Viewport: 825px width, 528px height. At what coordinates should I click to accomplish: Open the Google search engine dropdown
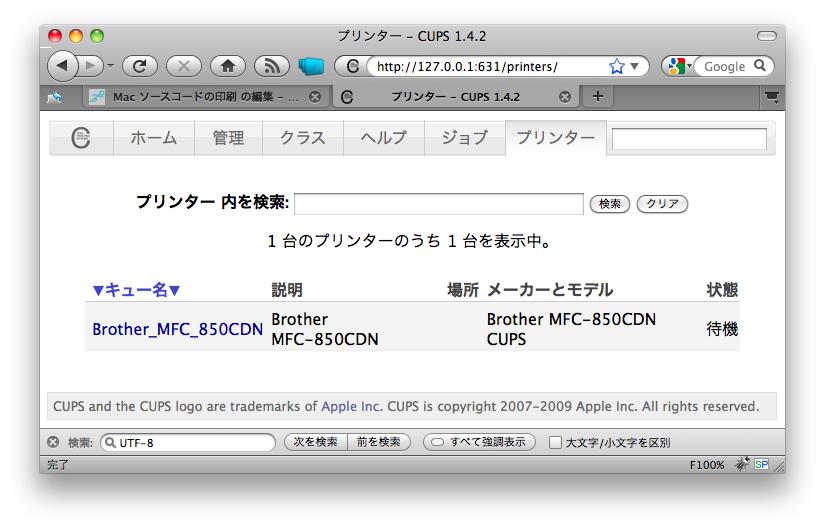point(680,66)
